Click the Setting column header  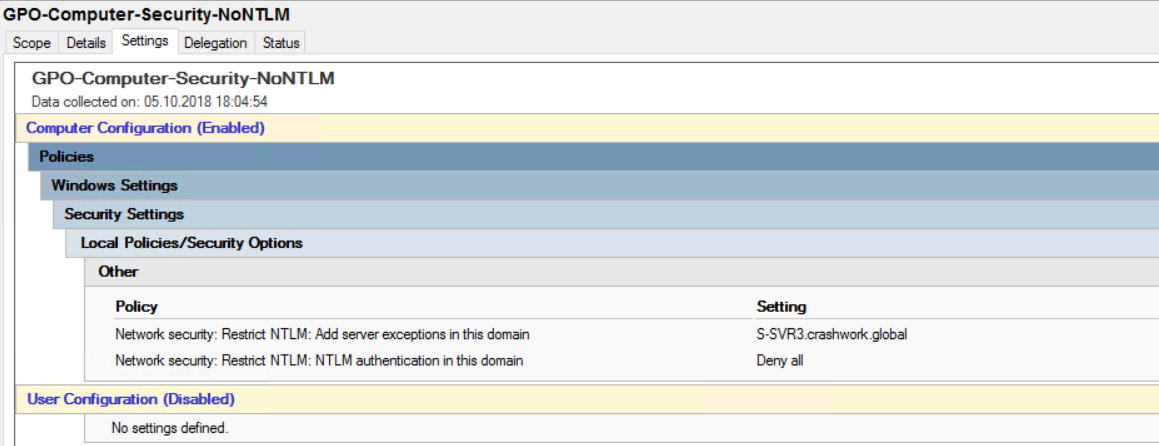point(781,306)
